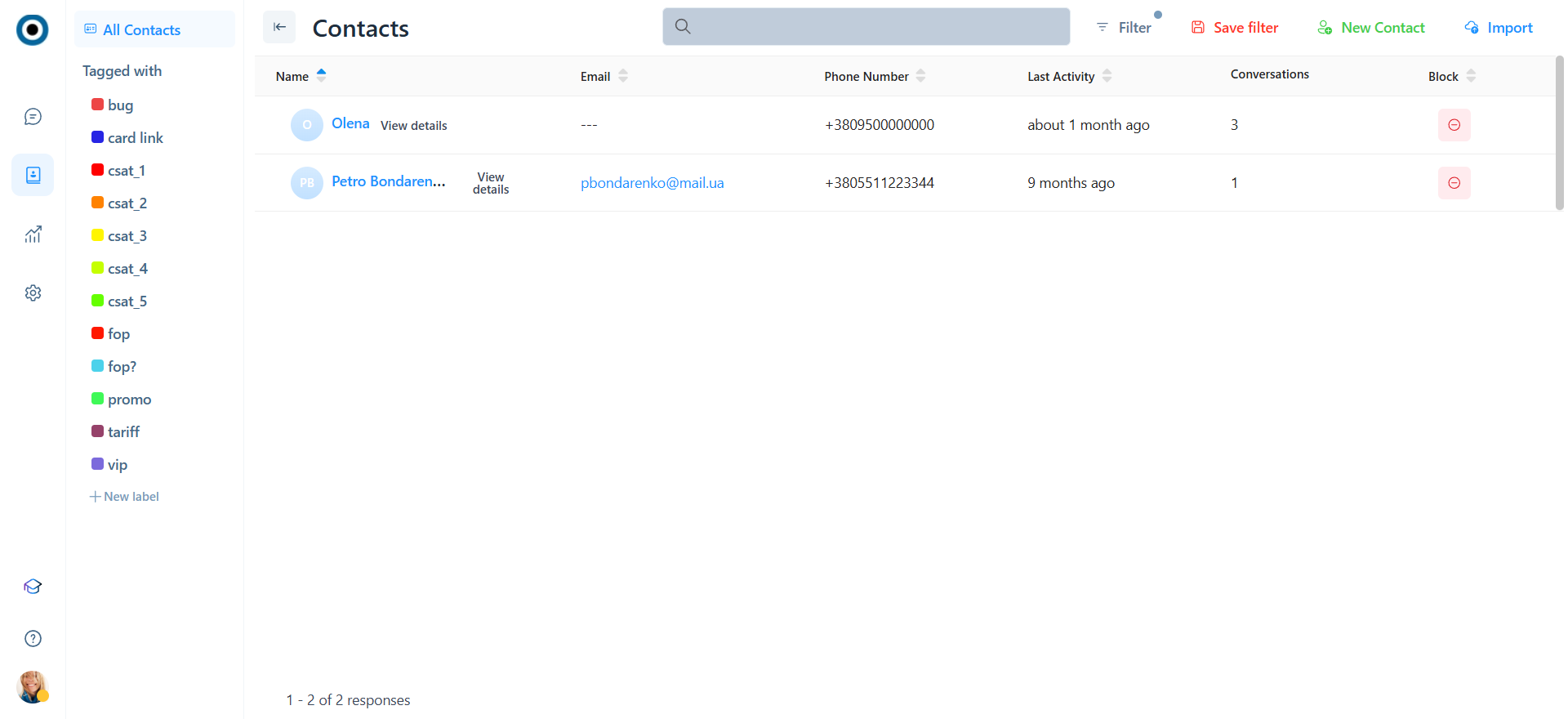Block the Petro Bondarenko contact
The height and width of the screenshot is (719, 1568).
pos(1454,183)
